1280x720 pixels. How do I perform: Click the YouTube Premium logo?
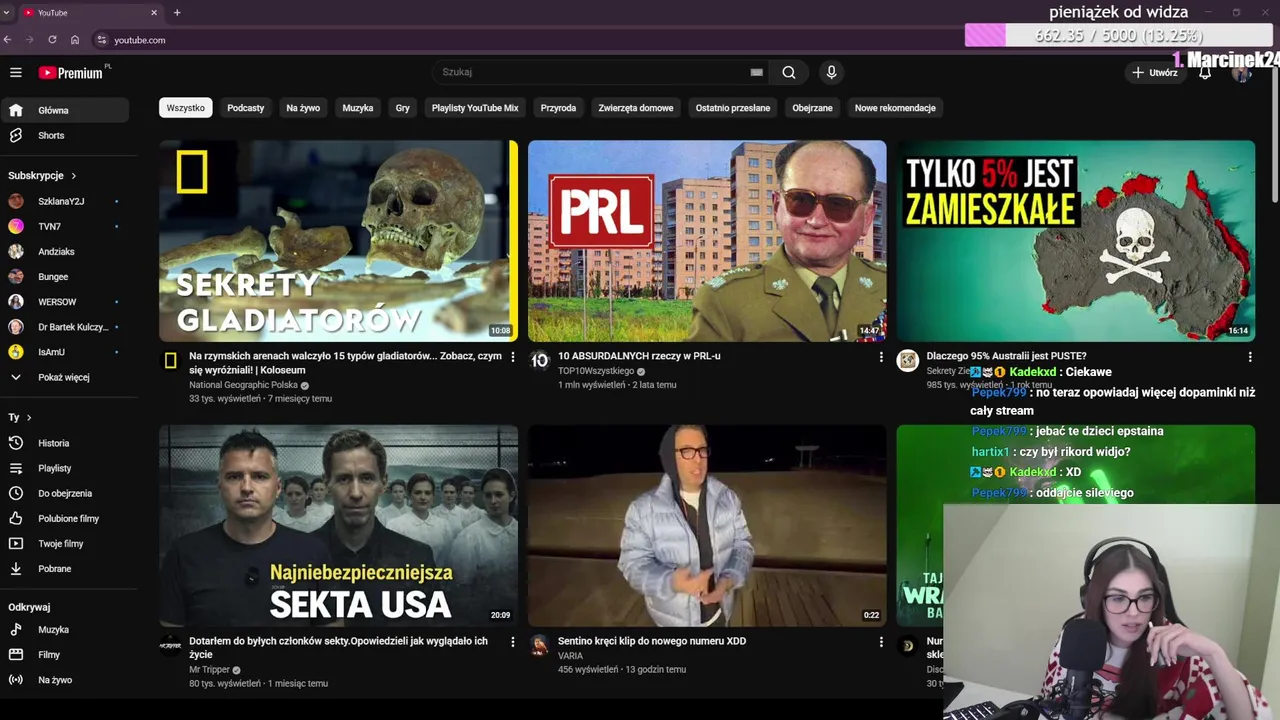click(x=71, y=72)
